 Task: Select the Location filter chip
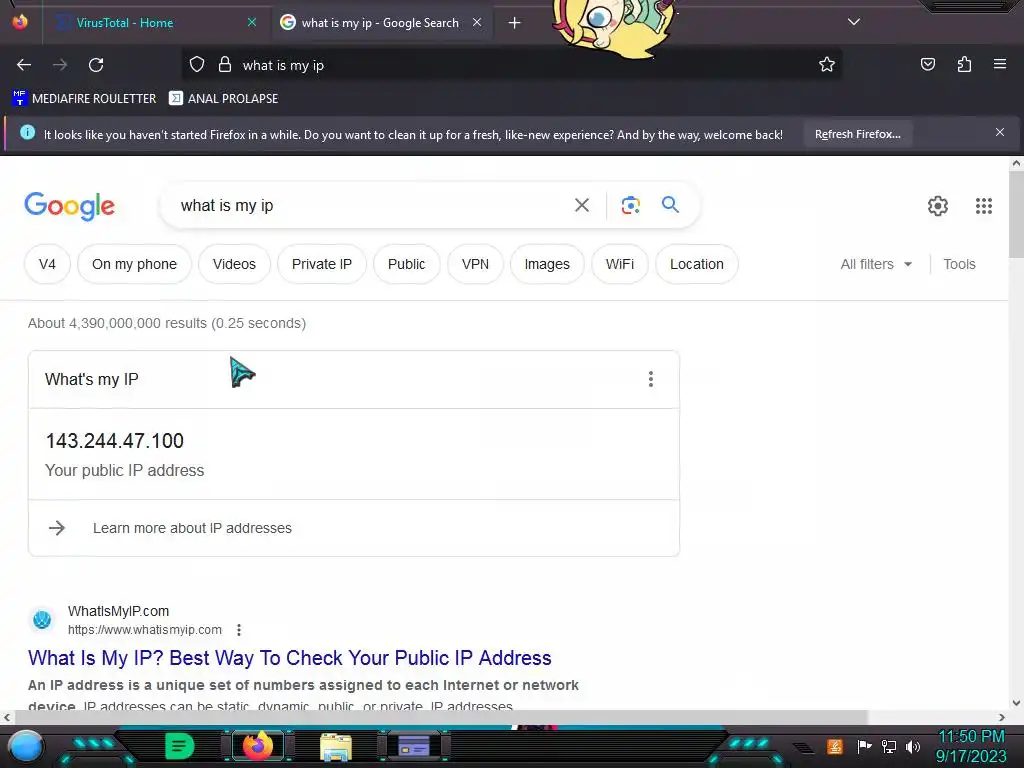[x=696, y=264]
